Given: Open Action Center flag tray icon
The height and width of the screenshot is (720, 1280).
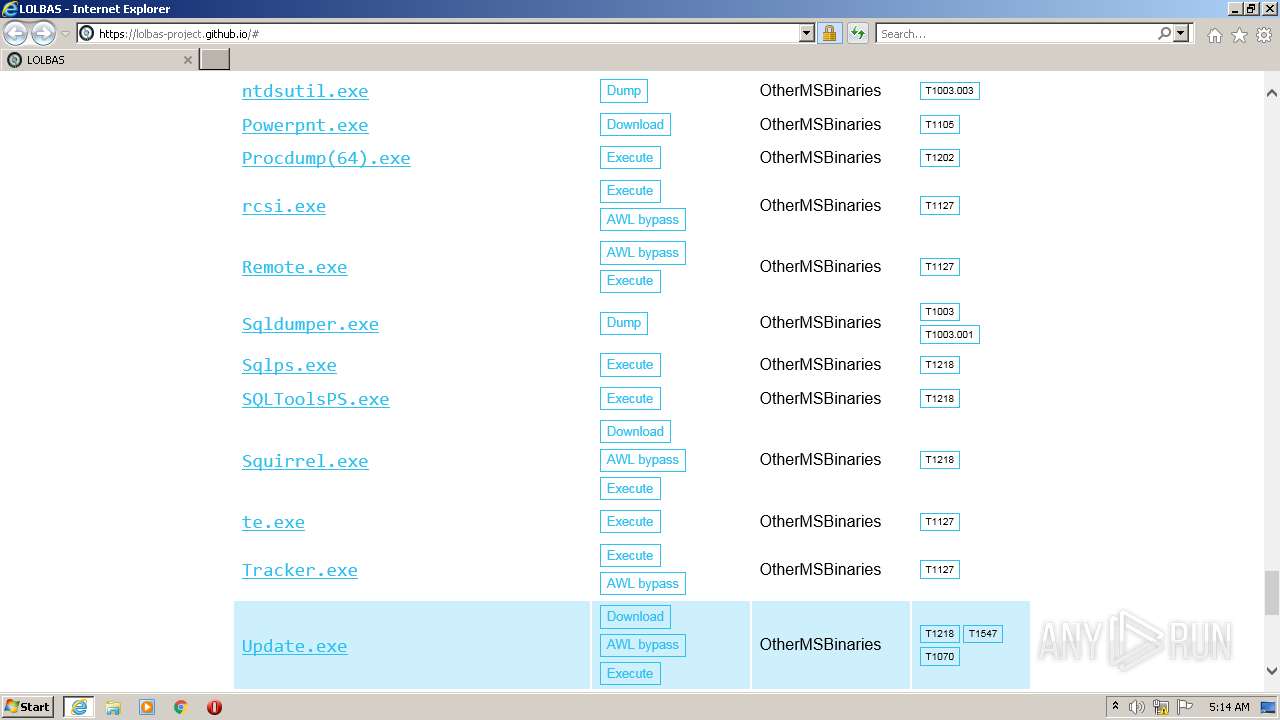Looking at the screenshot, I should pyautogui.click(x=1185, y=707).
